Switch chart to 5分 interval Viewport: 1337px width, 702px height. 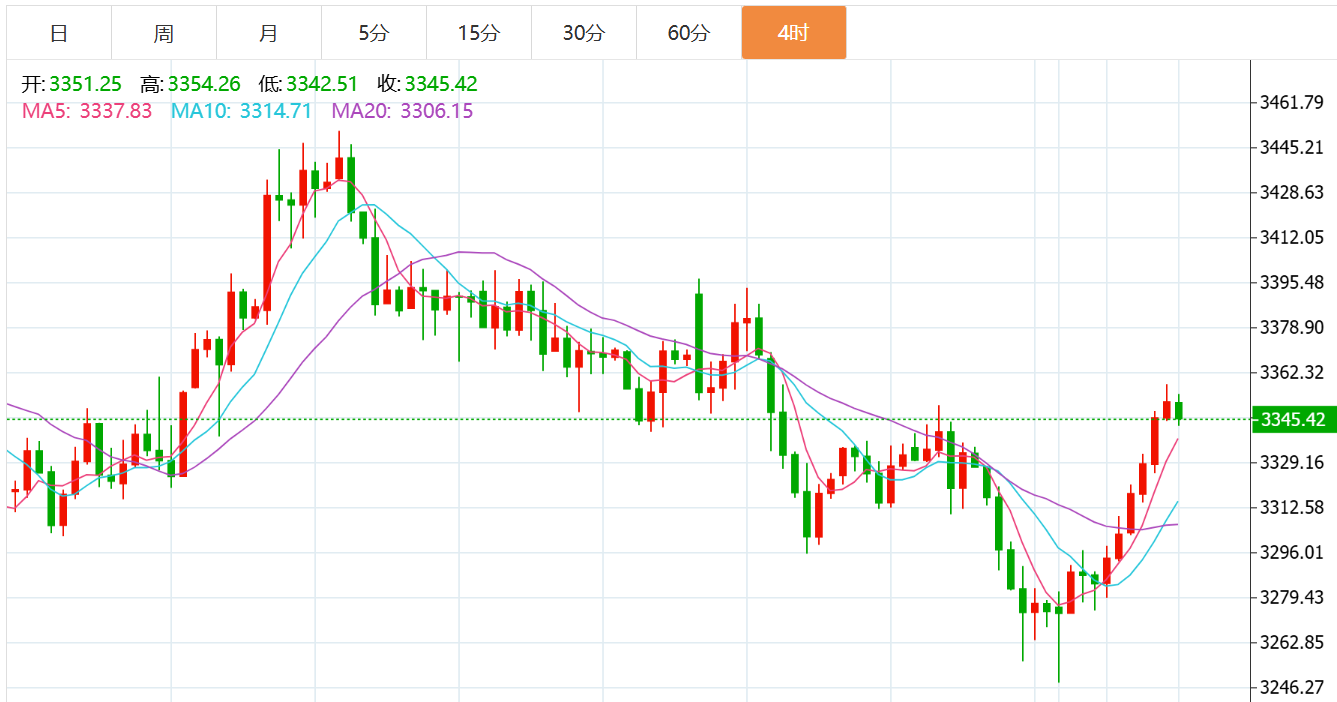(373, 33)
